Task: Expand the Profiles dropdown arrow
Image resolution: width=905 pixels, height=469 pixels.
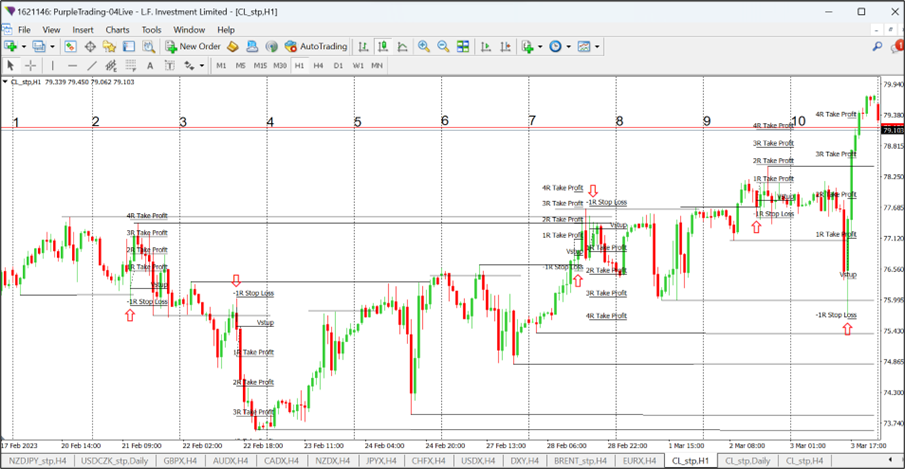Action: tap(52, 47)
